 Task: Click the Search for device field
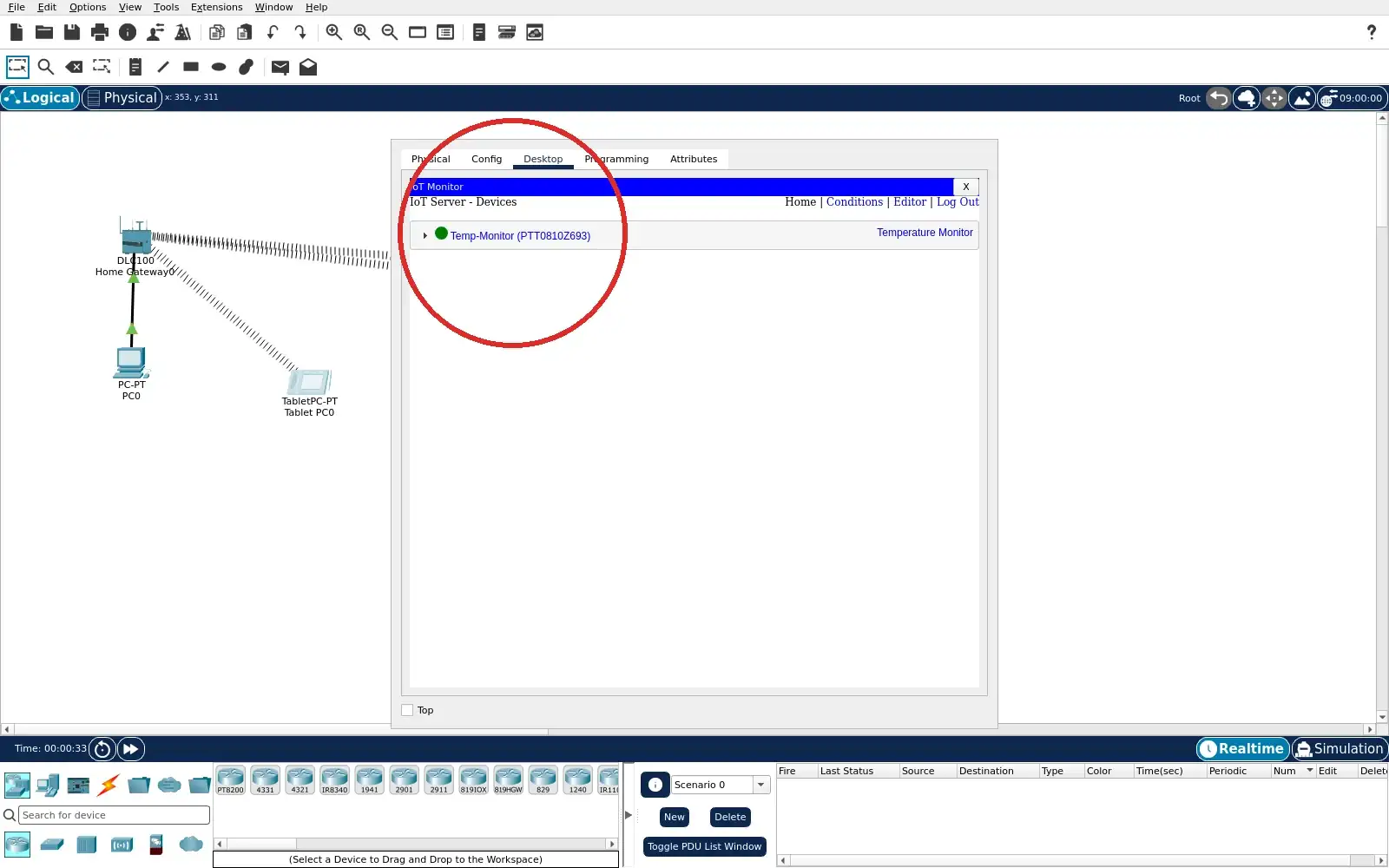114,815
